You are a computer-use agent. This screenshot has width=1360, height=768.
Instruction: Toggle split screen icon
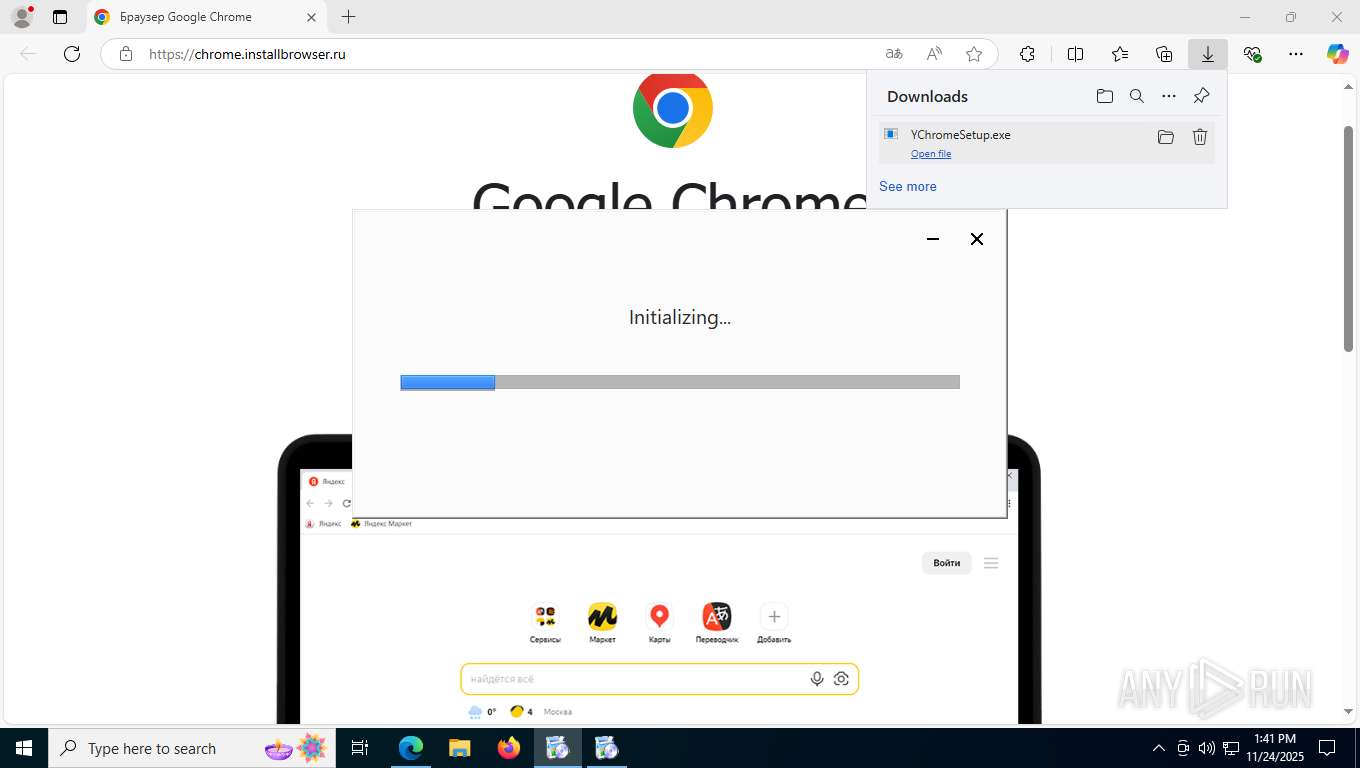click(1075, 54)
